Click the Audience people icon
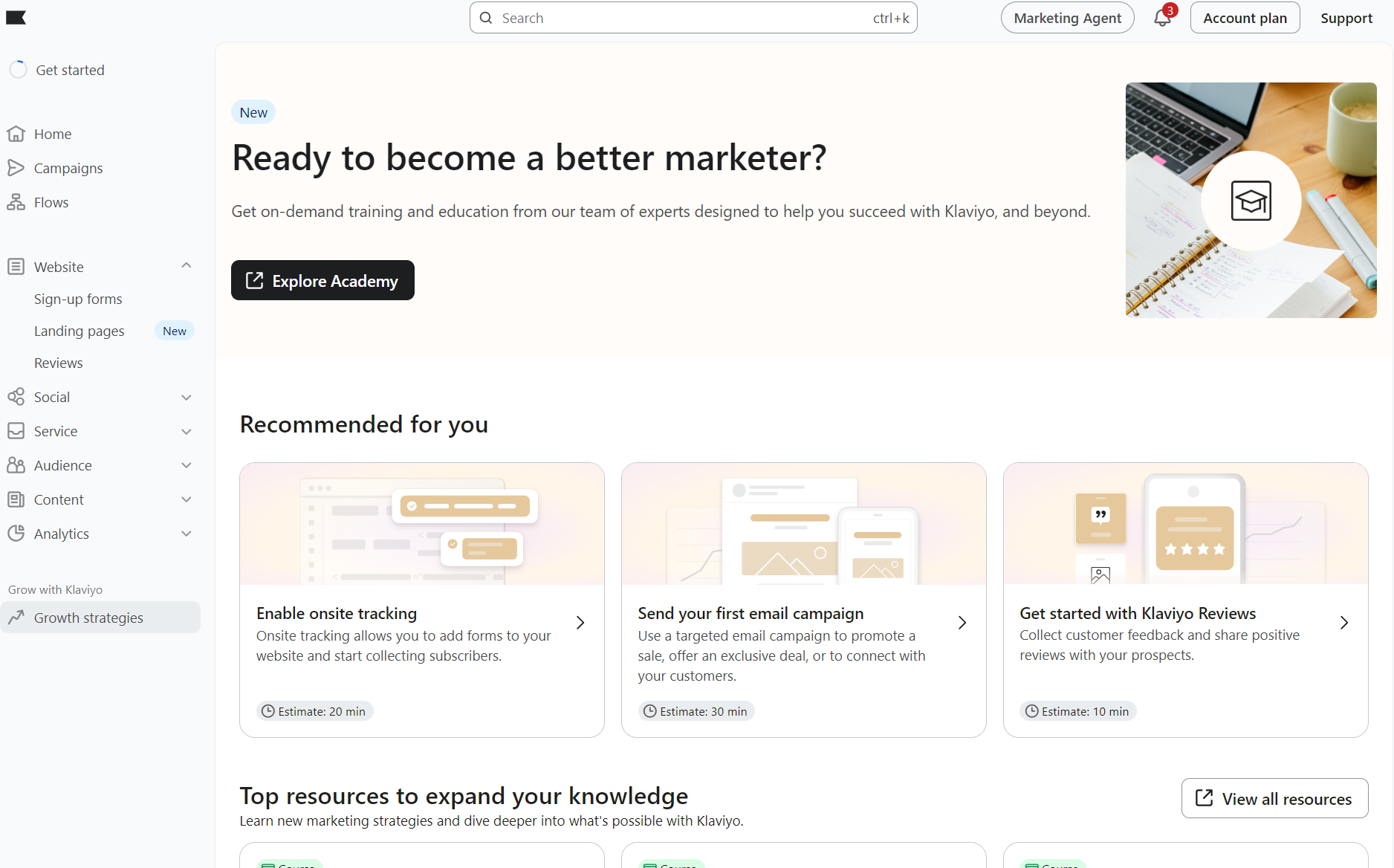The image size is (1394, 868). 16,465
